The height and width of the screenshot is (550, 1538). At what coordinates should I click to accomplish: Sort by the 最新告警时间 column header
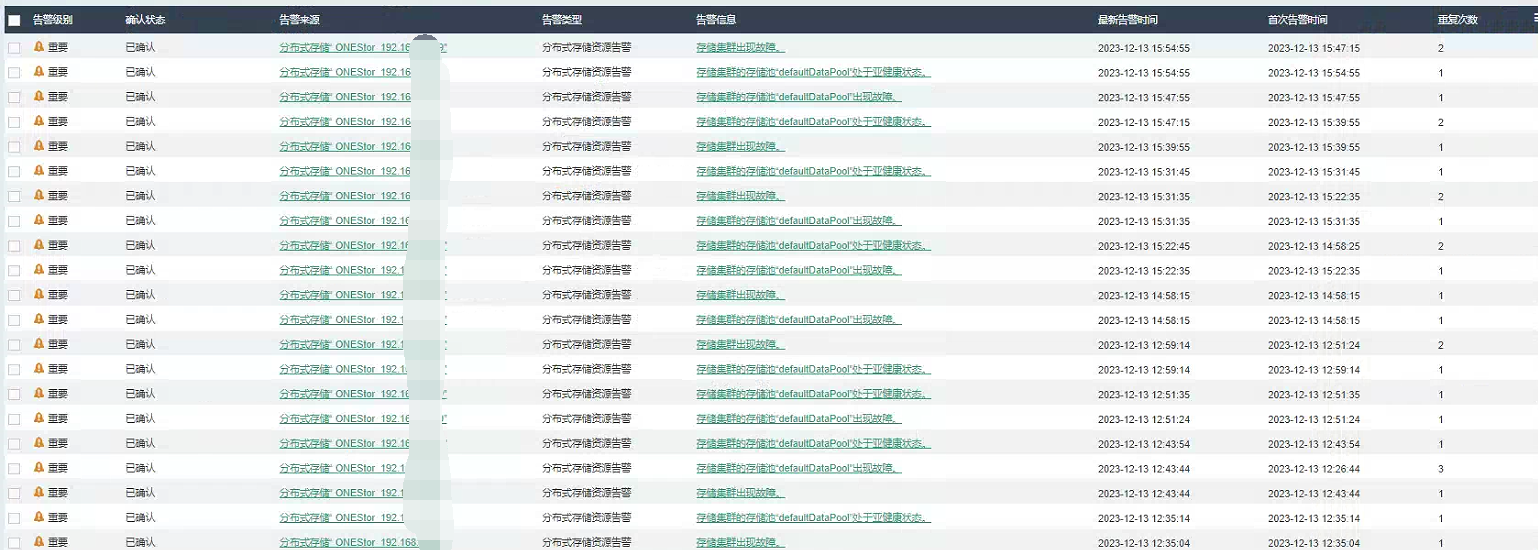click(1128, 19)
